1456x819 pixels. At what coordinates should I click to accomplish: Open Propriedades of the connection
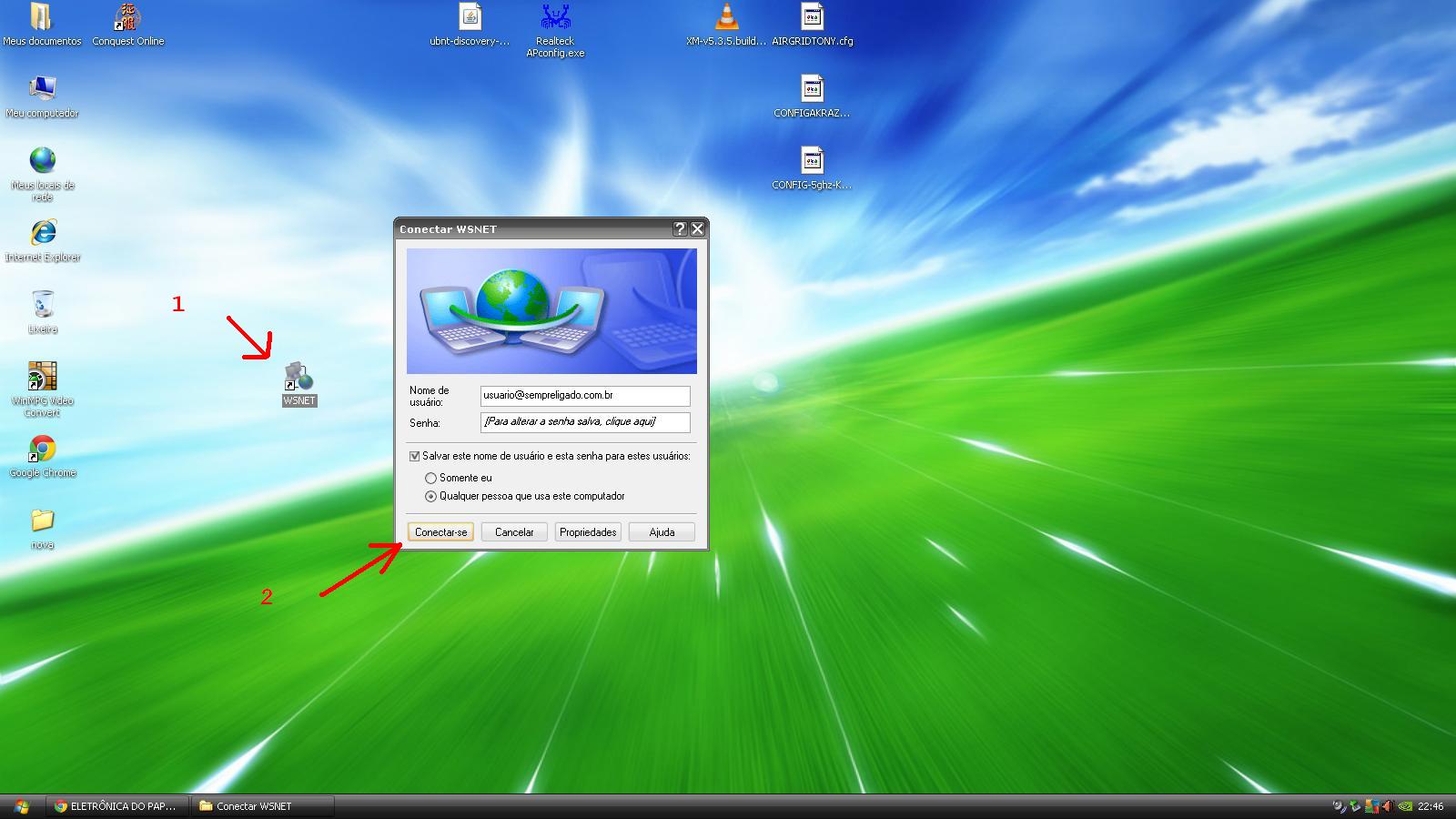coord(588,532)
